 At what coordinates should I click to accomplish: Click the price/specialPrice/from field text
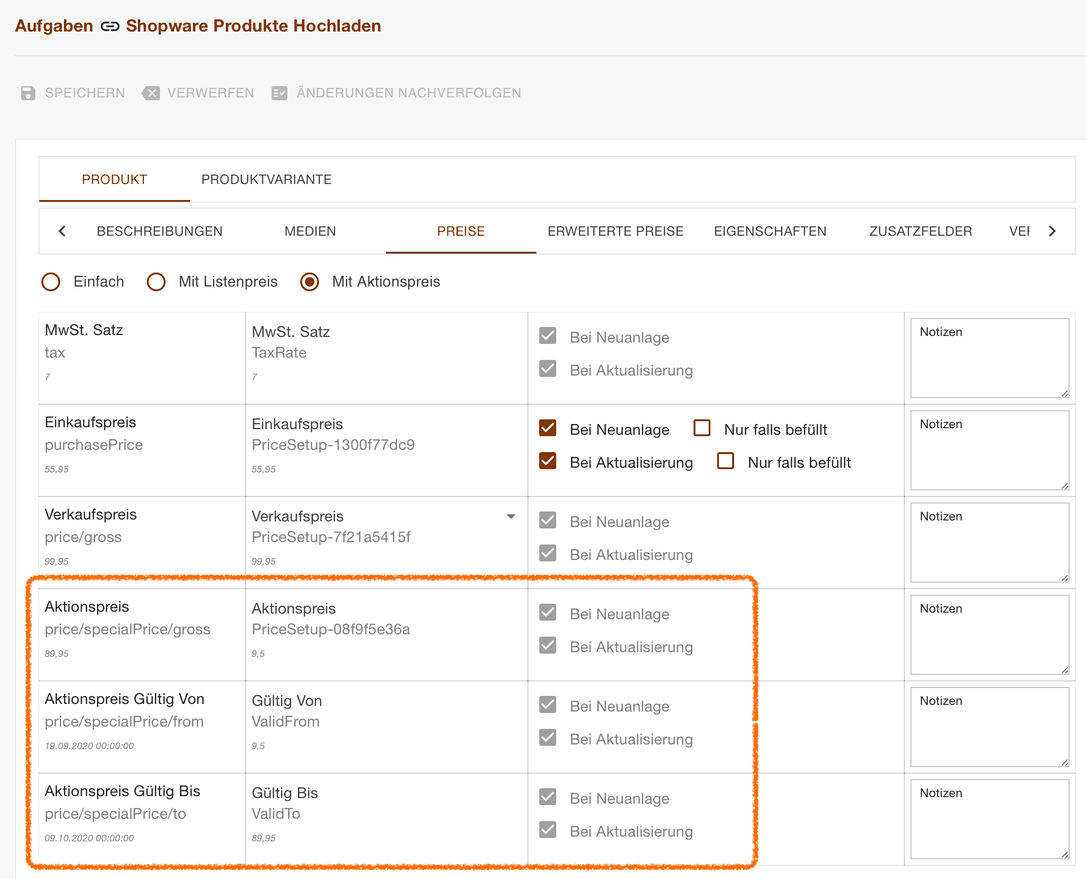pos(124,722)
